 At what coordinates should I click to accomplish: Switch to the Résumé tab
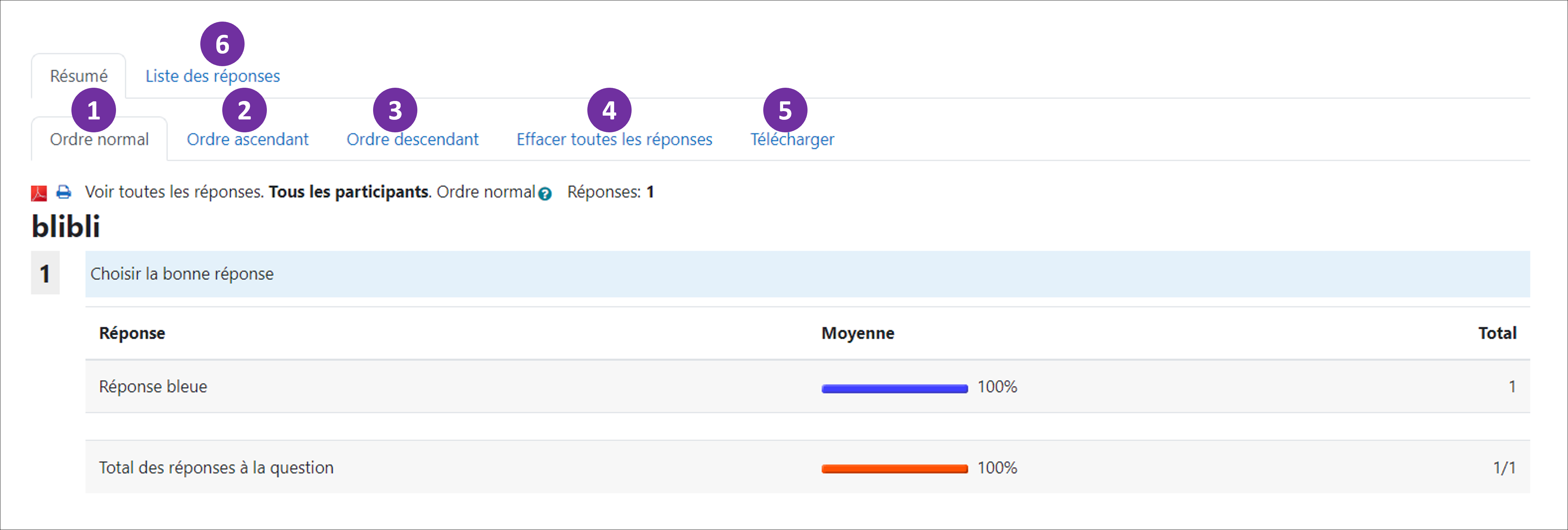click(x=78, y=77)
